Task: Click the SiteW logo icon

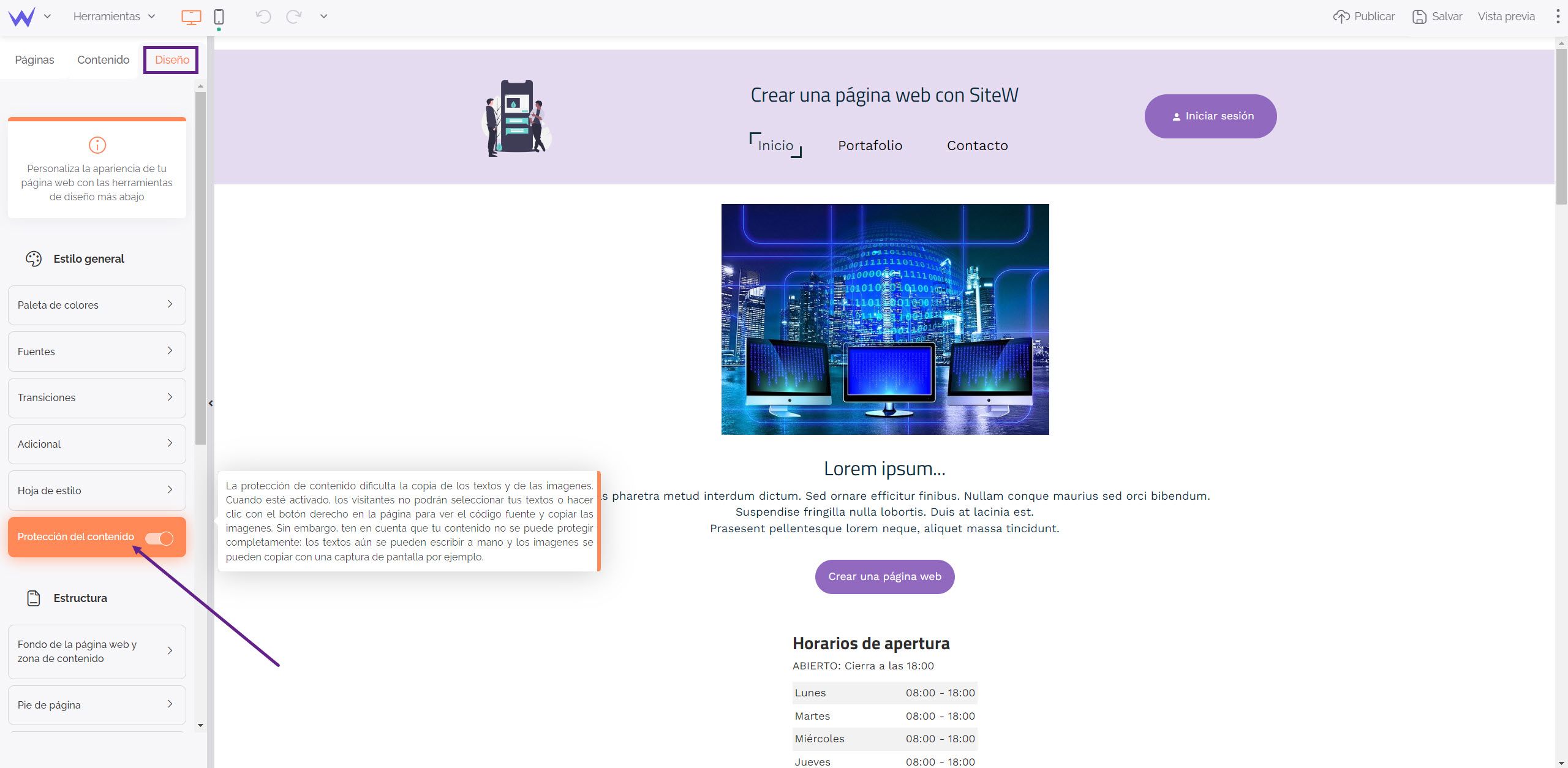Action: pyautogui.click(x=22, y=17)
